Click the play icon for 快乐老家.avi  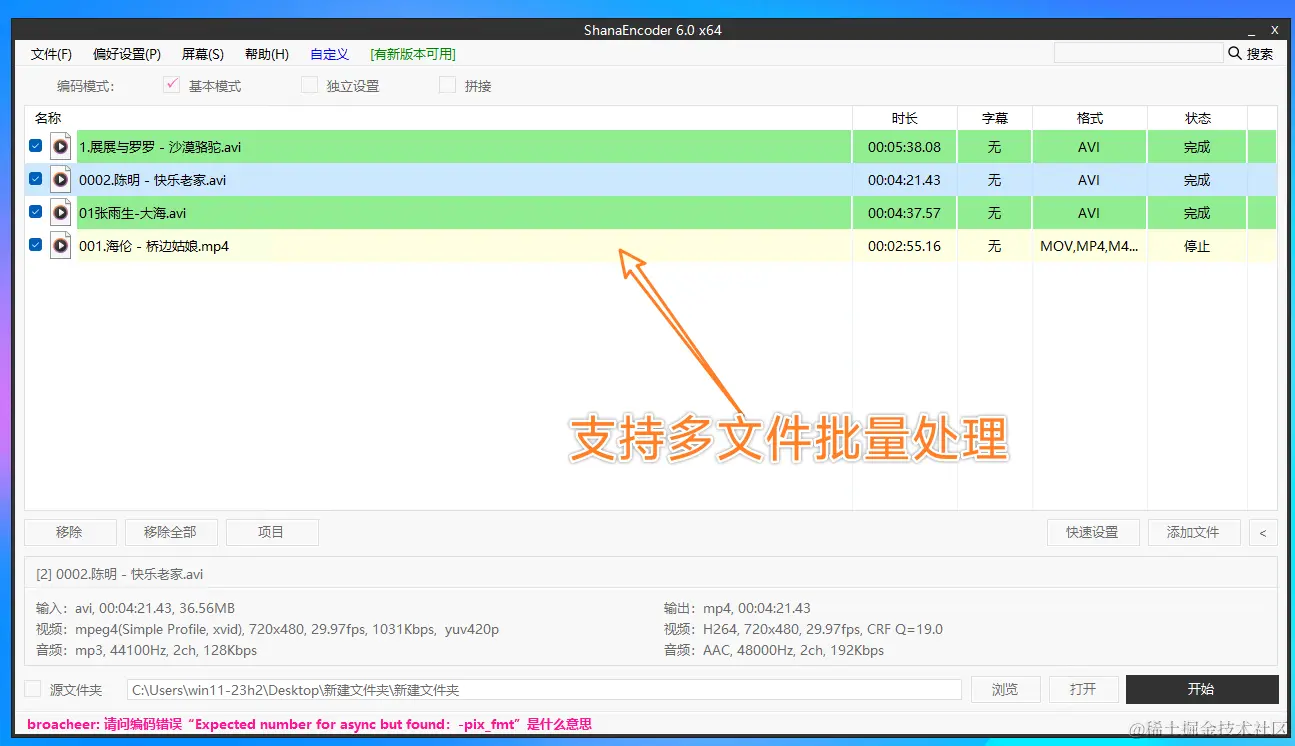point(61,180)
